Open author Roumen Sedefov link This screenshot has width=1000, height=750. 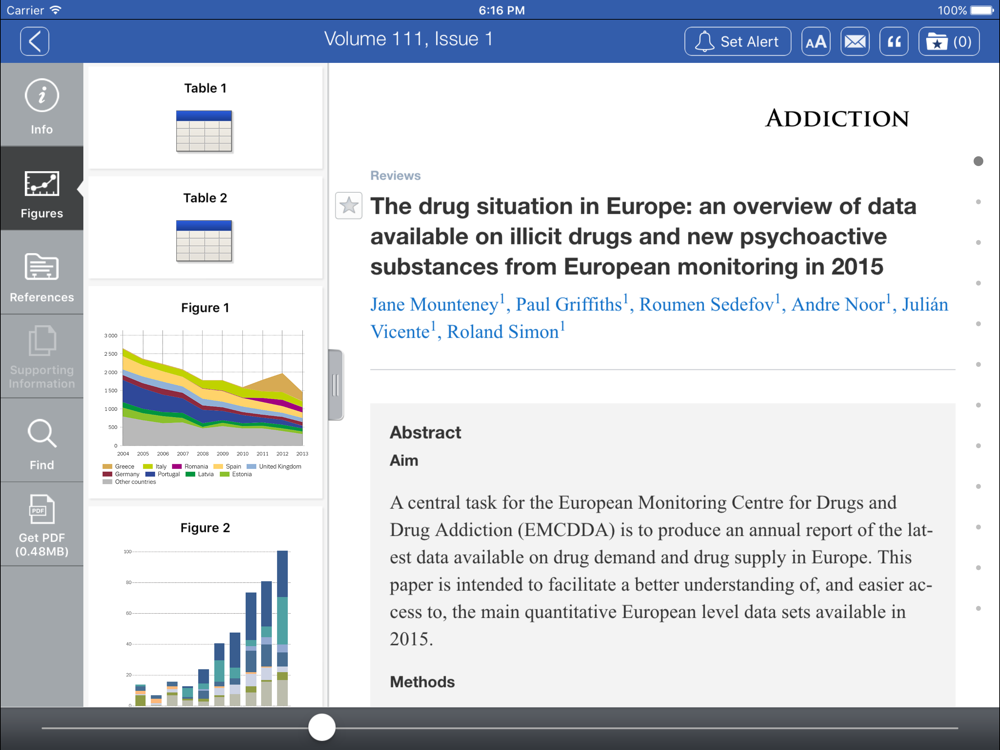[710, 304]
